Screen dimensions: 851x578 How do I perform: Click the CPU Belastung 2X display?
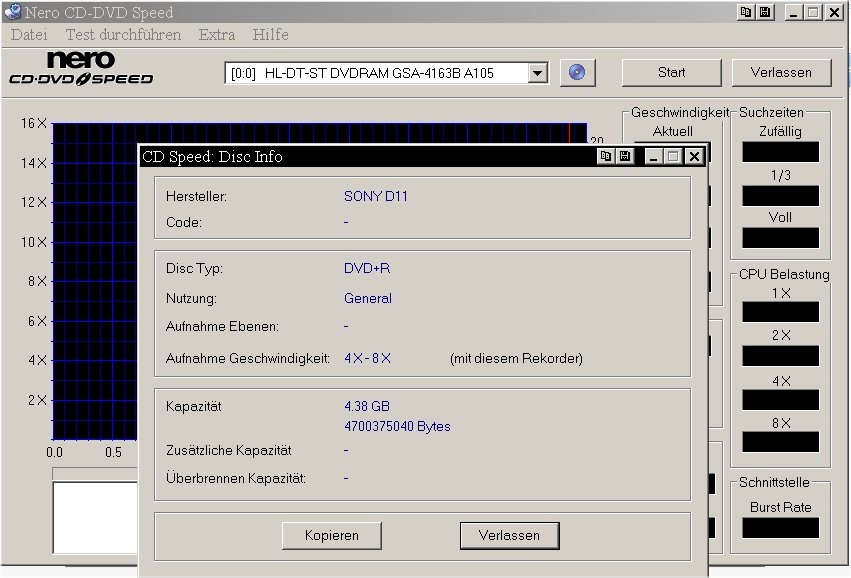coord(780,356)
